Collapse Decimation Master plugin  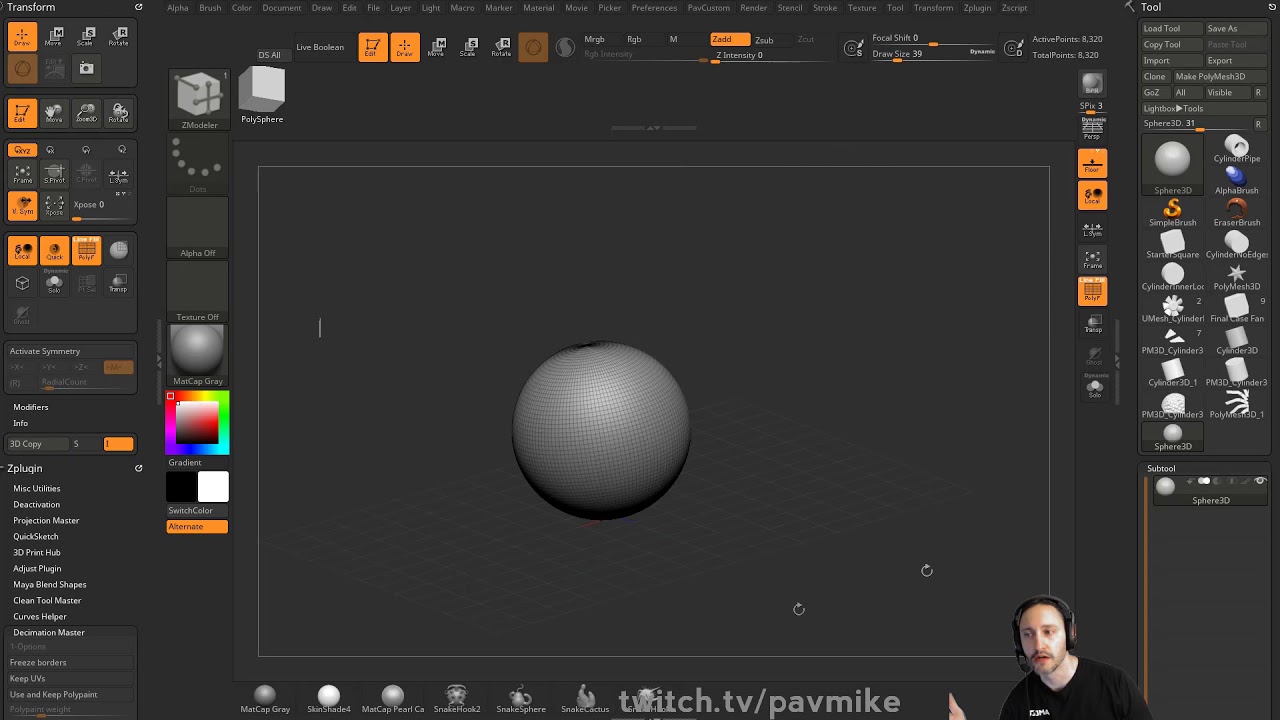[49, 632]
